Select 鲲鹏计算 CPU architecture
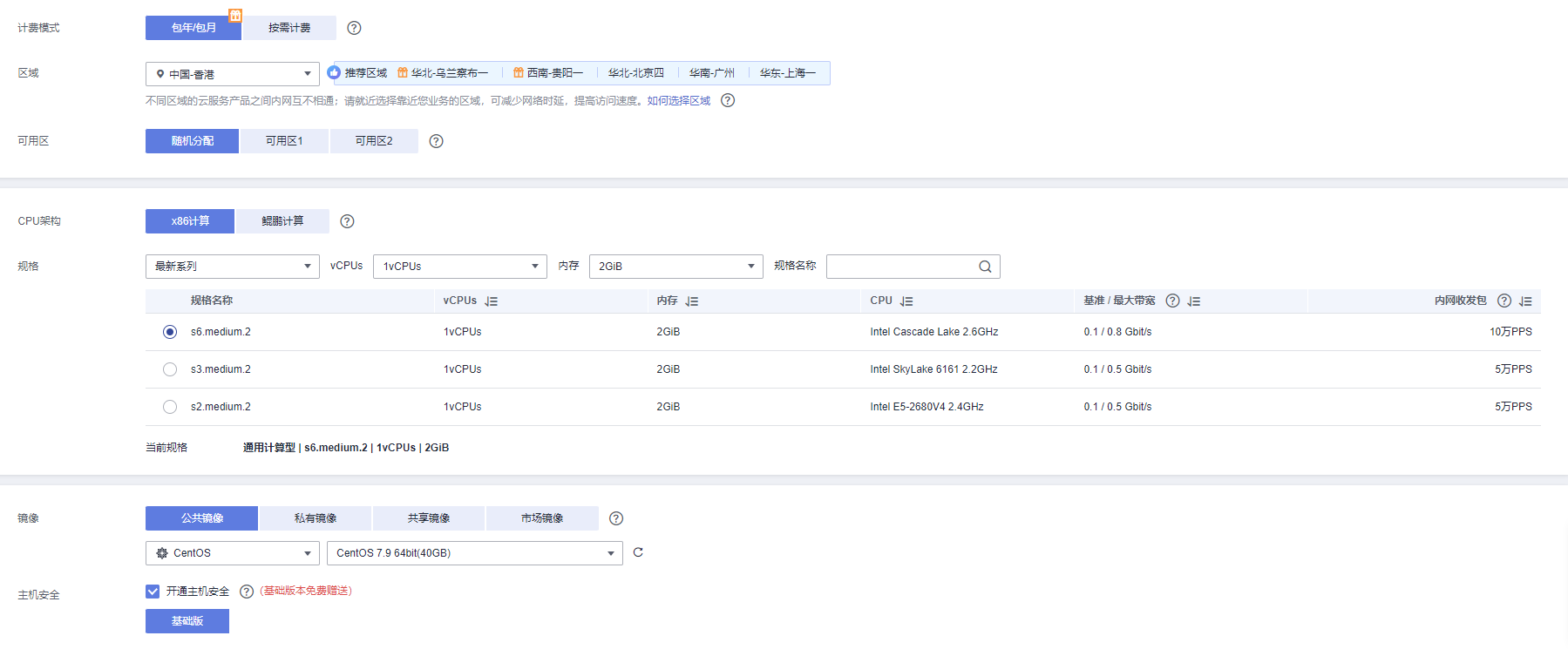The image size is (1568, 656). [282, 221]
